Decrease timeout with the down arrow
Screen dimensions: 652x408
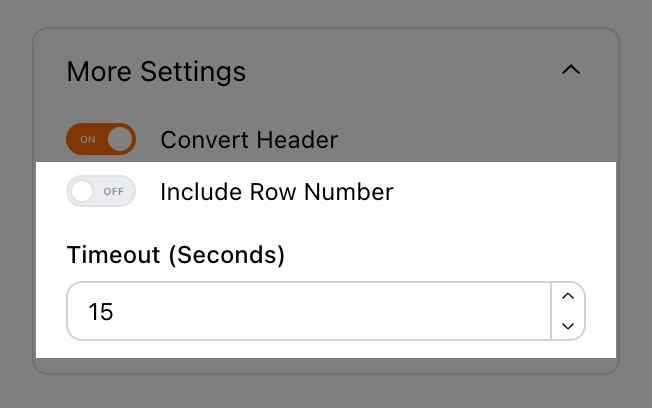coord(568,326)
